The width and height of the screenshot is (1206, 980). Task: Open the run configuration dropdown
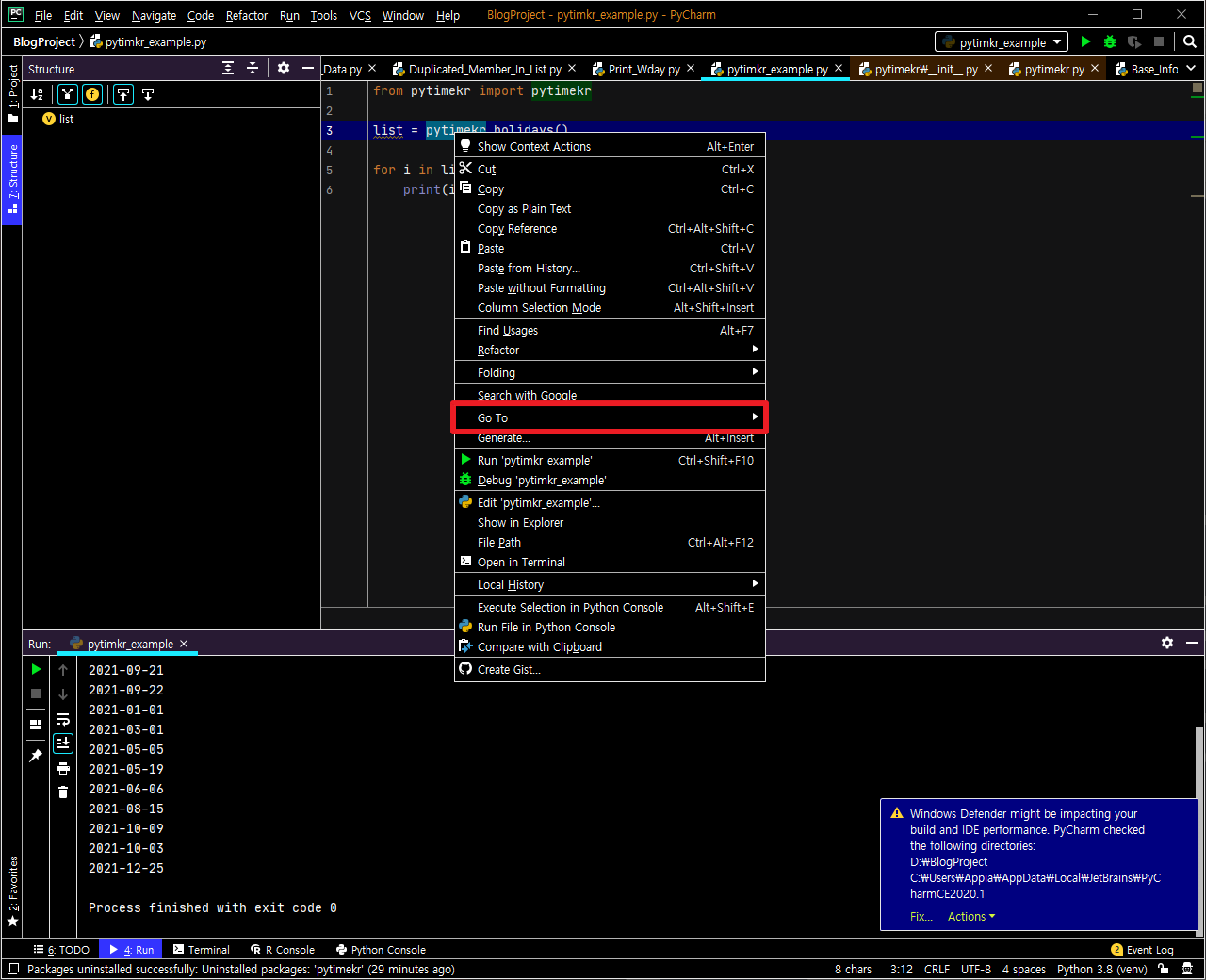click(x=1002, y=42)
